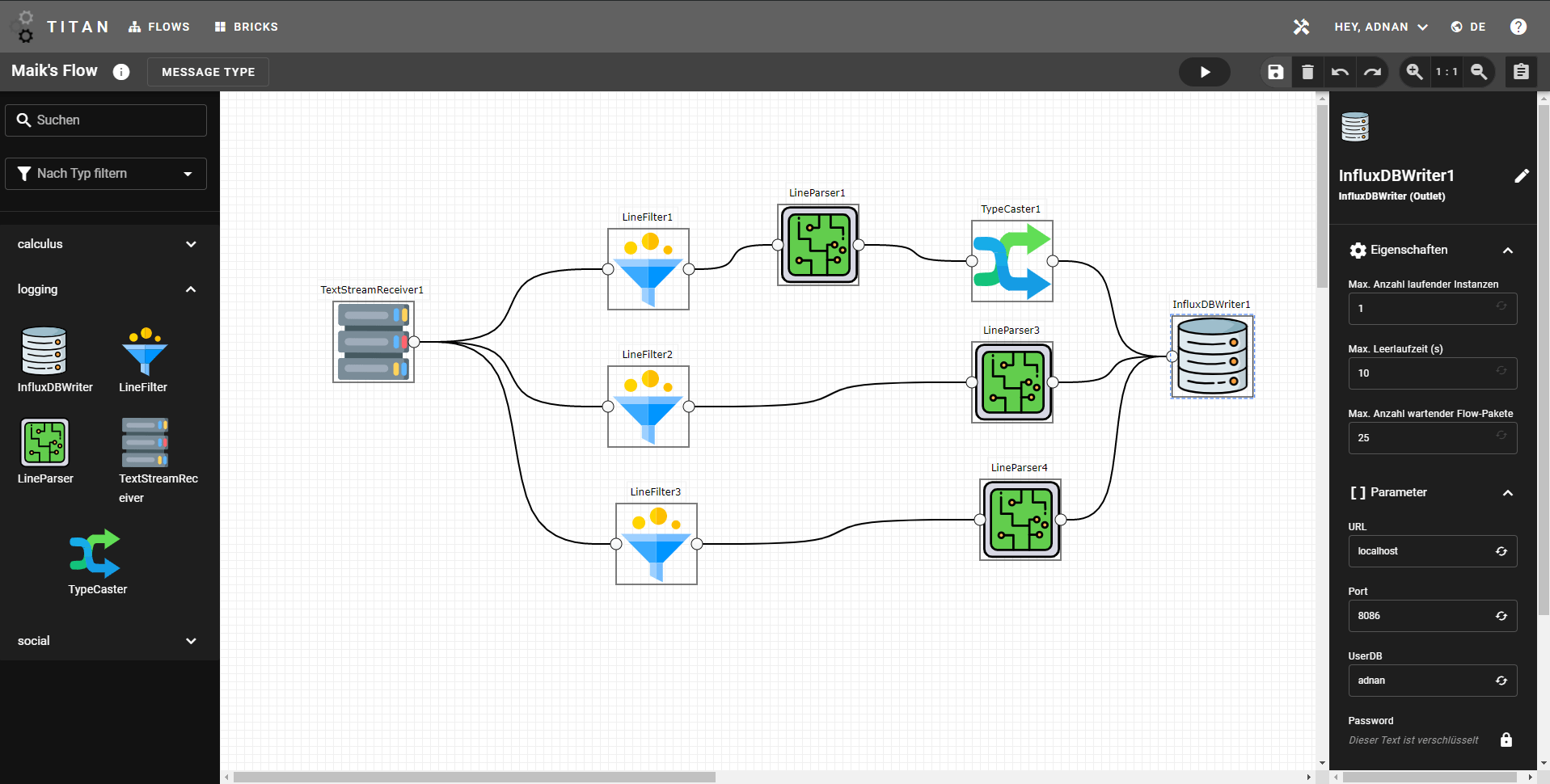Click the InfluxDBWriter1 input port
Screen dimensions: 1550x784
click(x=1172, y=356)
